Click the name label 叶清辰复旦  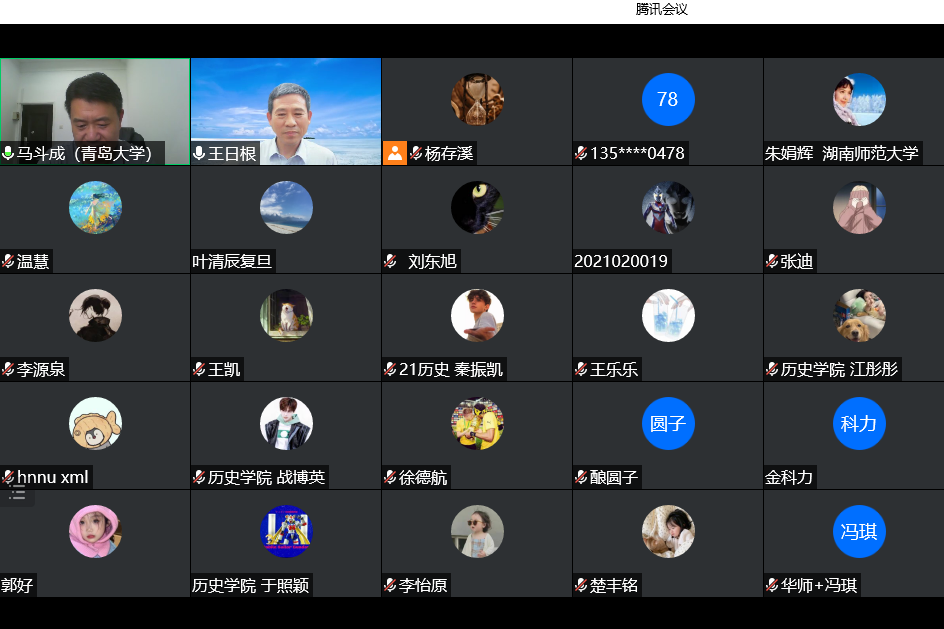[232, 261]
